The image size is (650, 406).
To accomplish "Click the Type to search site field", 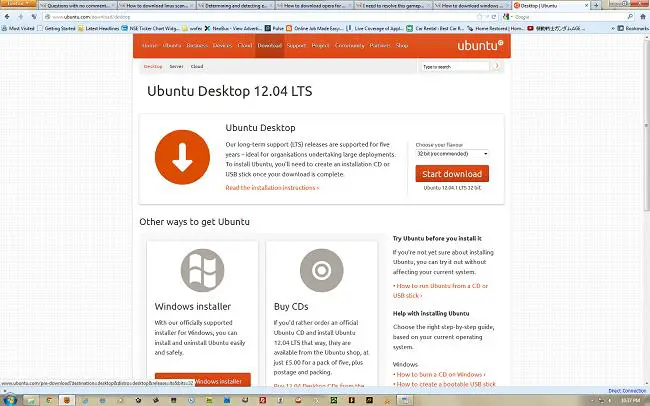I will coord(455,66).
